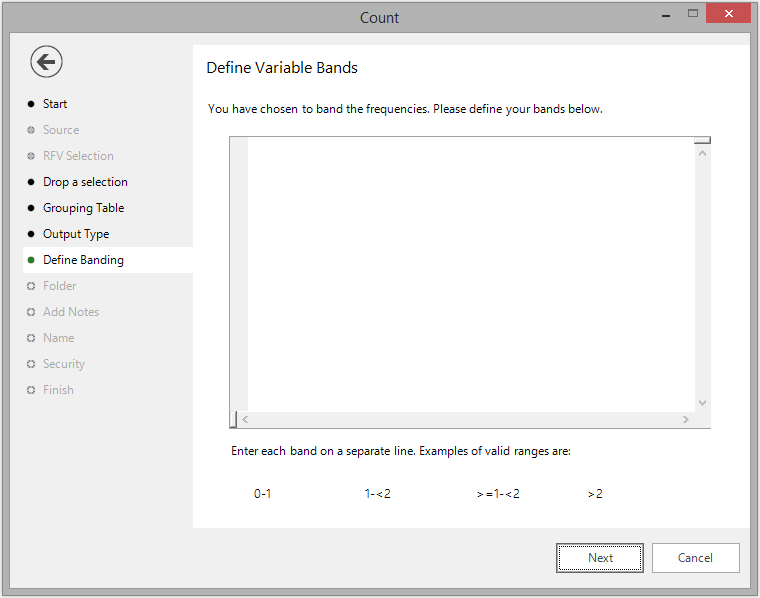Jump to the Output Type step
760x598 pixels.
(x=76, y=234)
